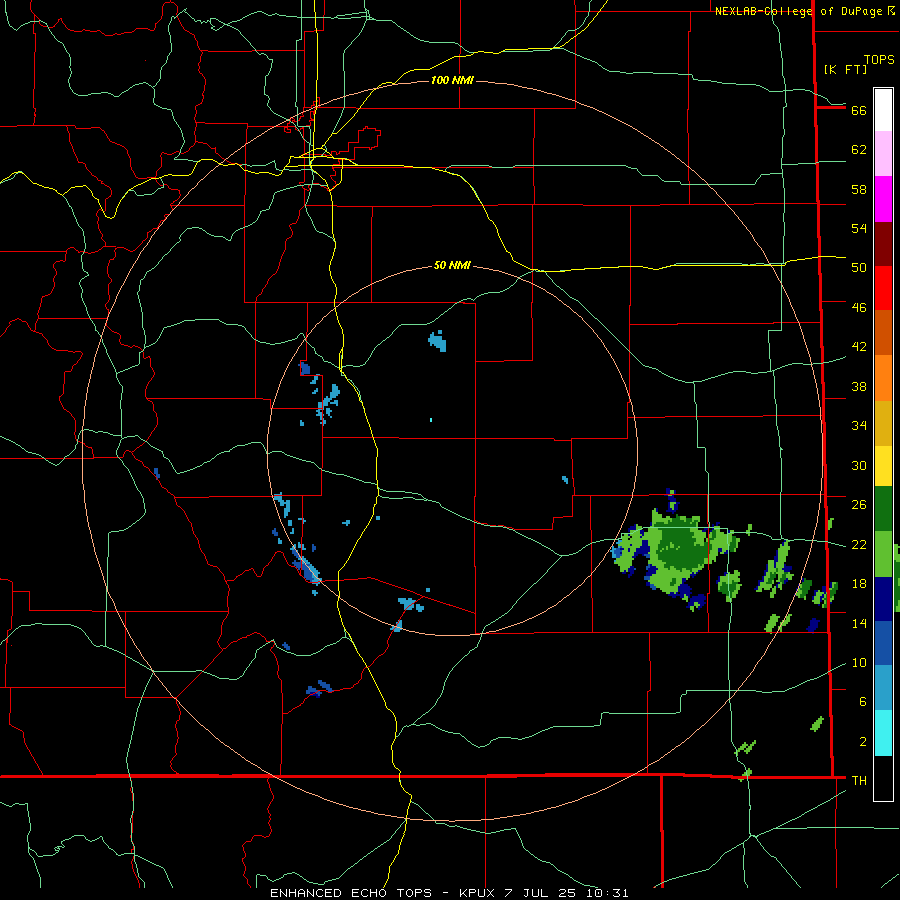
Task: Click the '34' legend value
Action: point(859,426)
